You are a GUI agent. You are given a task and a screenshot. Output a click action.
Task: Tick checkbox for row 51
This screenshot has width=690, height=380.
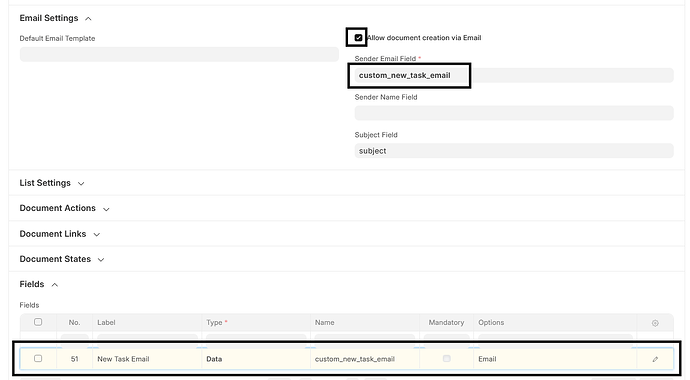38,358
